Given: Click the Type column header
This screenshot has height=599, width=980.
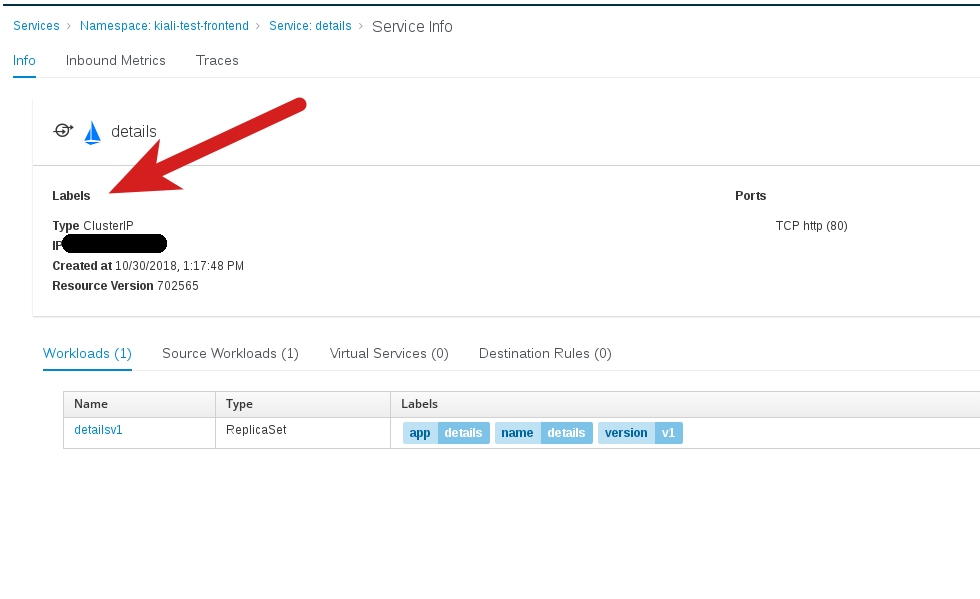Looking at the screenshot, I should pos(303,405).
